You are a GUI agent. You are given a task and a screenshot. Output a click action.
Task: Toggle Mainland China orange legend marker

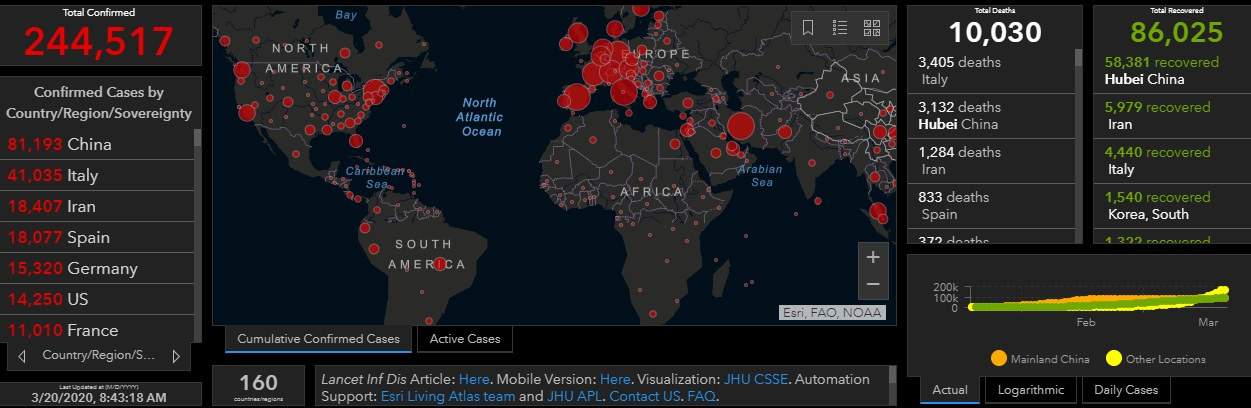(x=998, y=358)
